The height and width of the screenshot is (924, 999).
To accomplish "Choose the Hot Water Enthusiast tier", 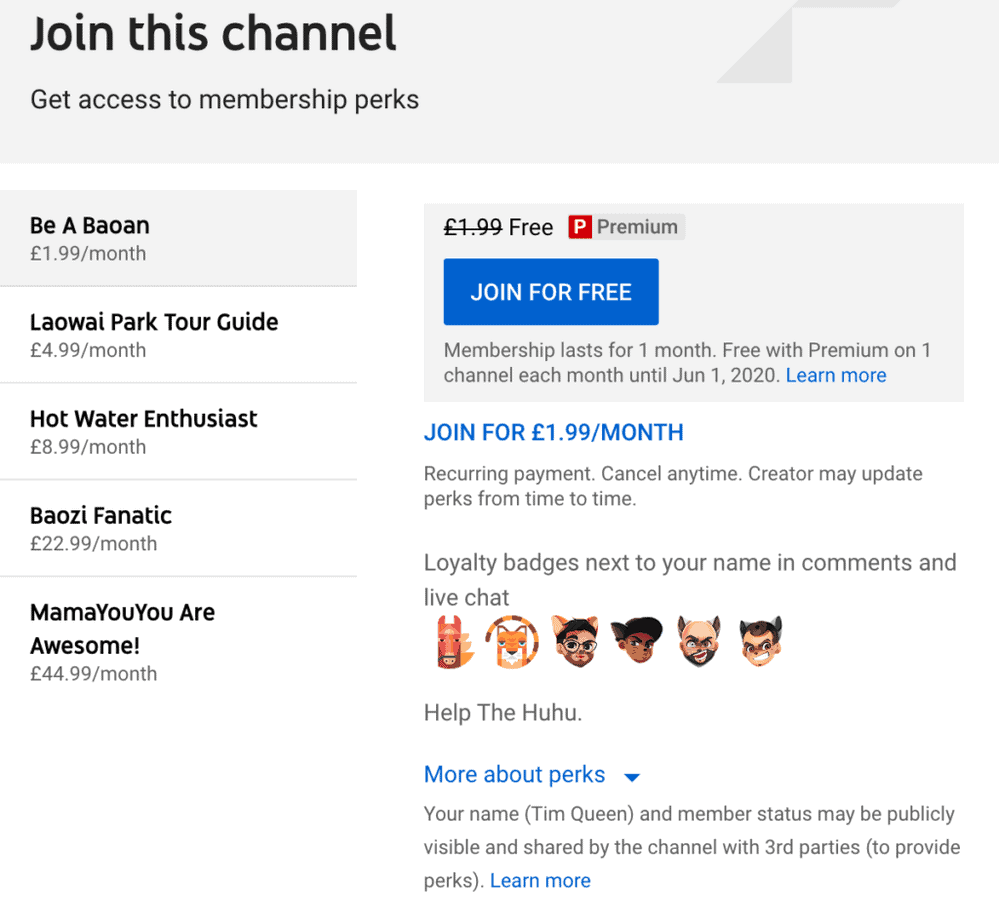I will point(178,432).
